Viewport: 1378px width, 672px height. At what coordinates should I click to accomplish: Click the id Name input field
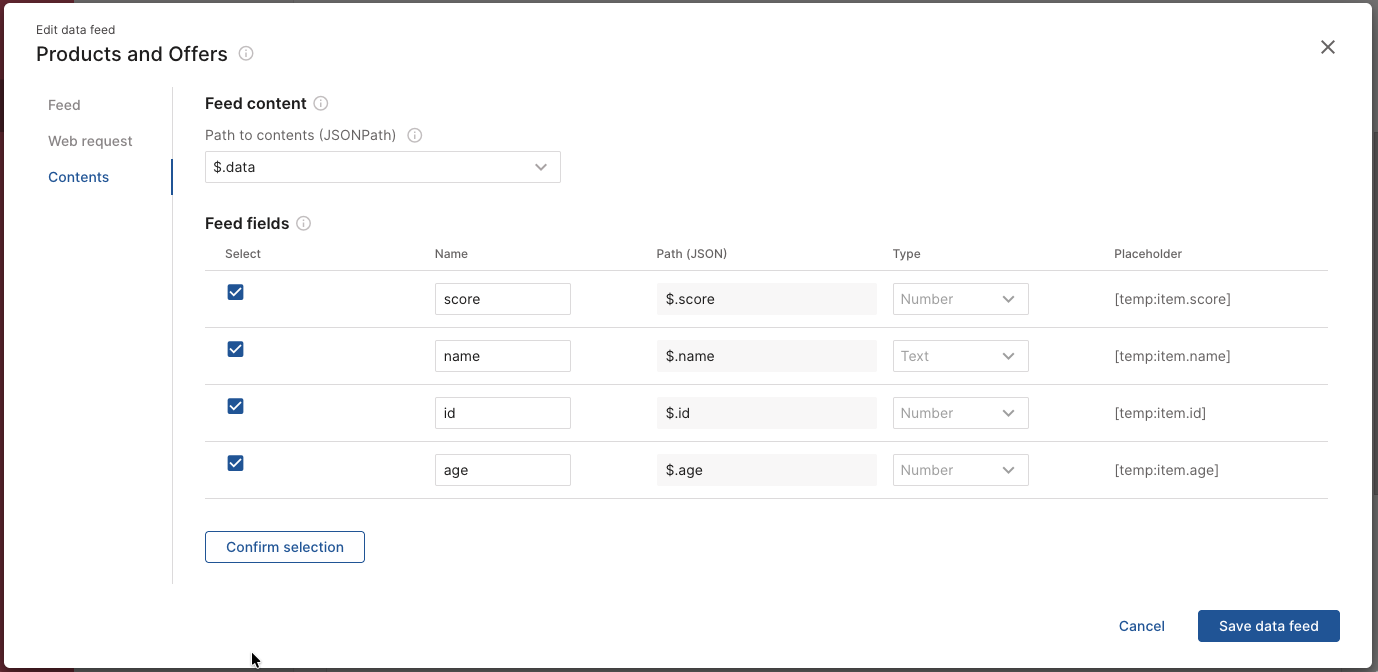tap(502, 413)
